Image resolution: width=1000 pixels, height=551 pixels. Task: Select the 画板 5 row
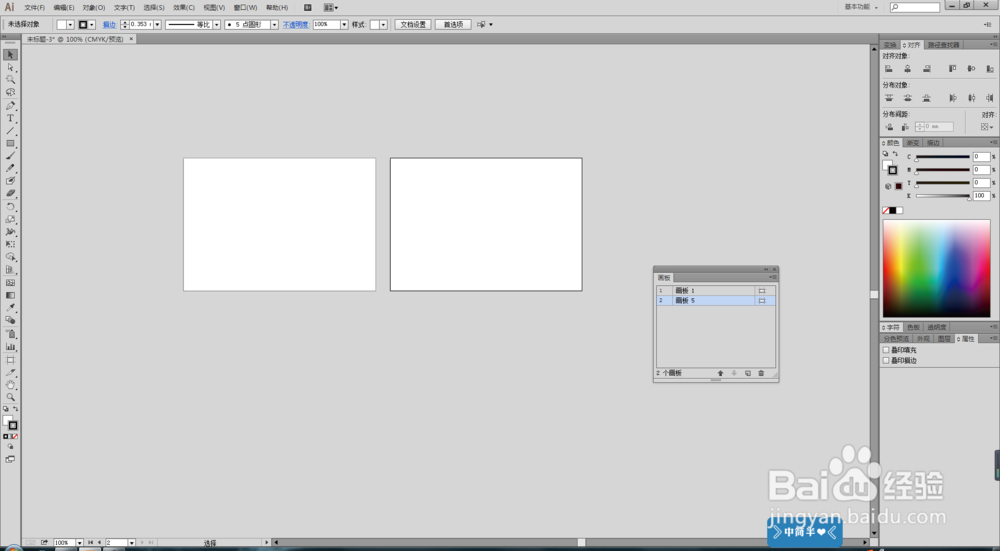pos(716,300)
